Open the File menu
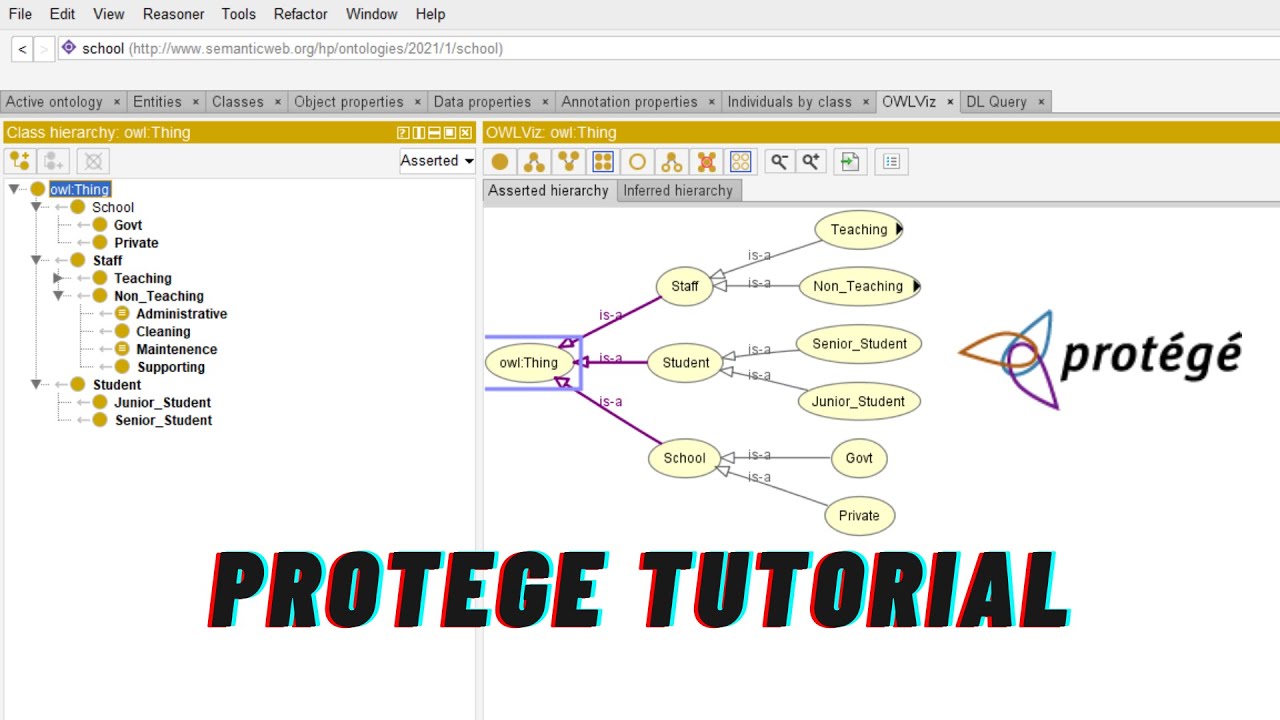The height and width of the screenshot is (720, 1280). click(x=20, y=14)
